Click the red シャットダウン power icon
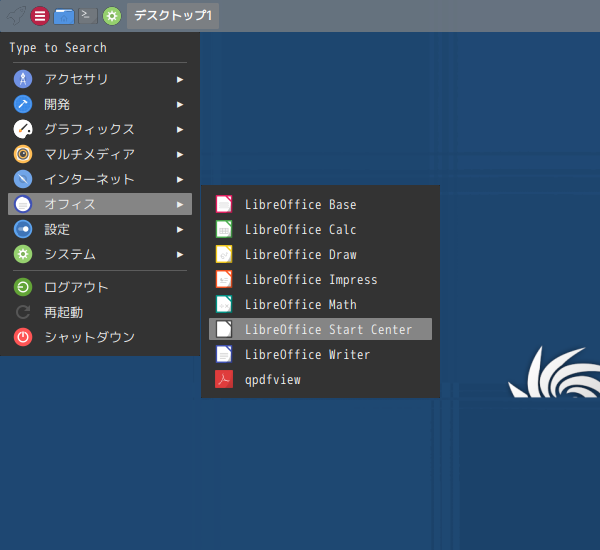 (23, 337)
